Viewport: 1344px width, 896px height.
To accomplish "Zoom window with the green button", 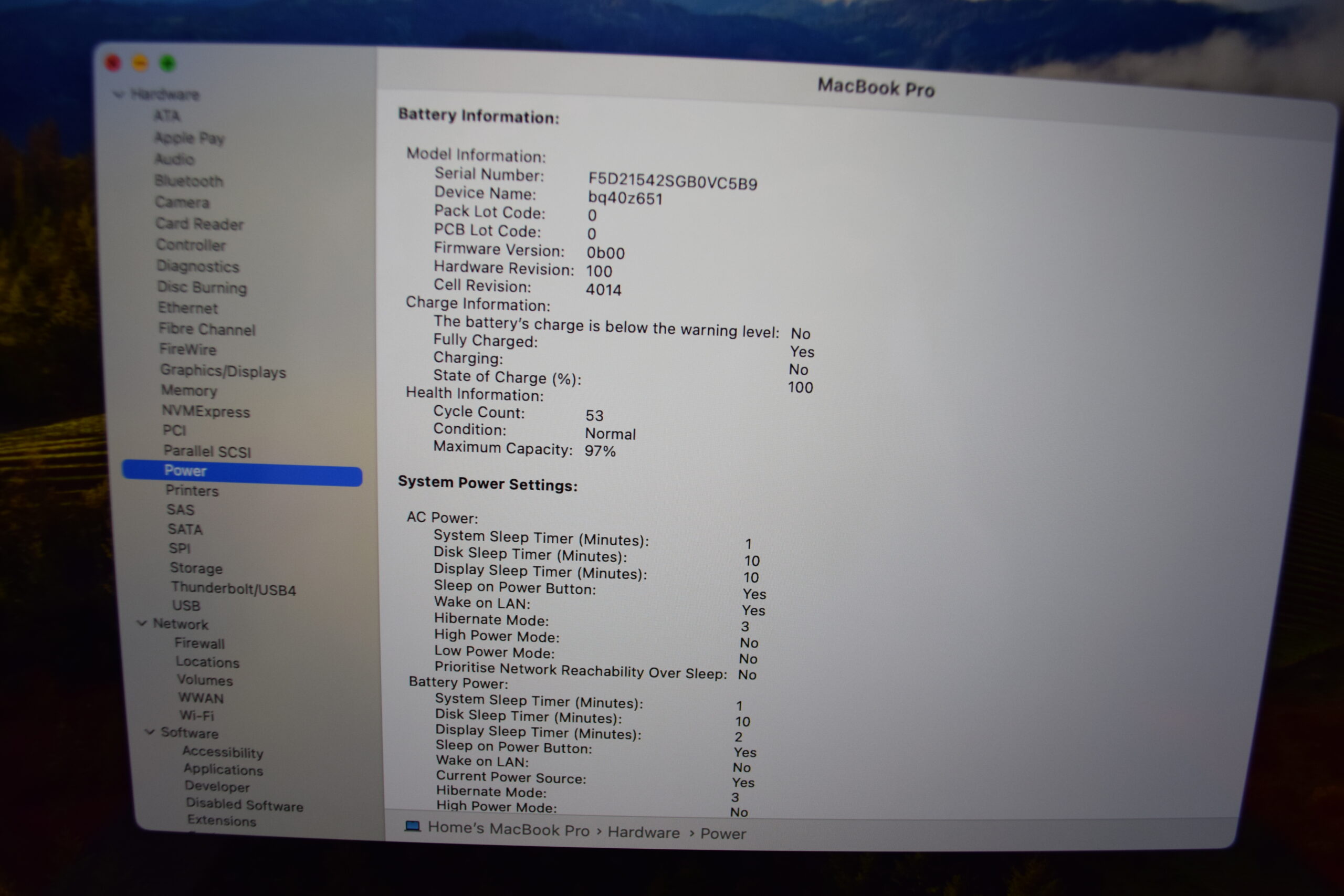I will point(167,63).
